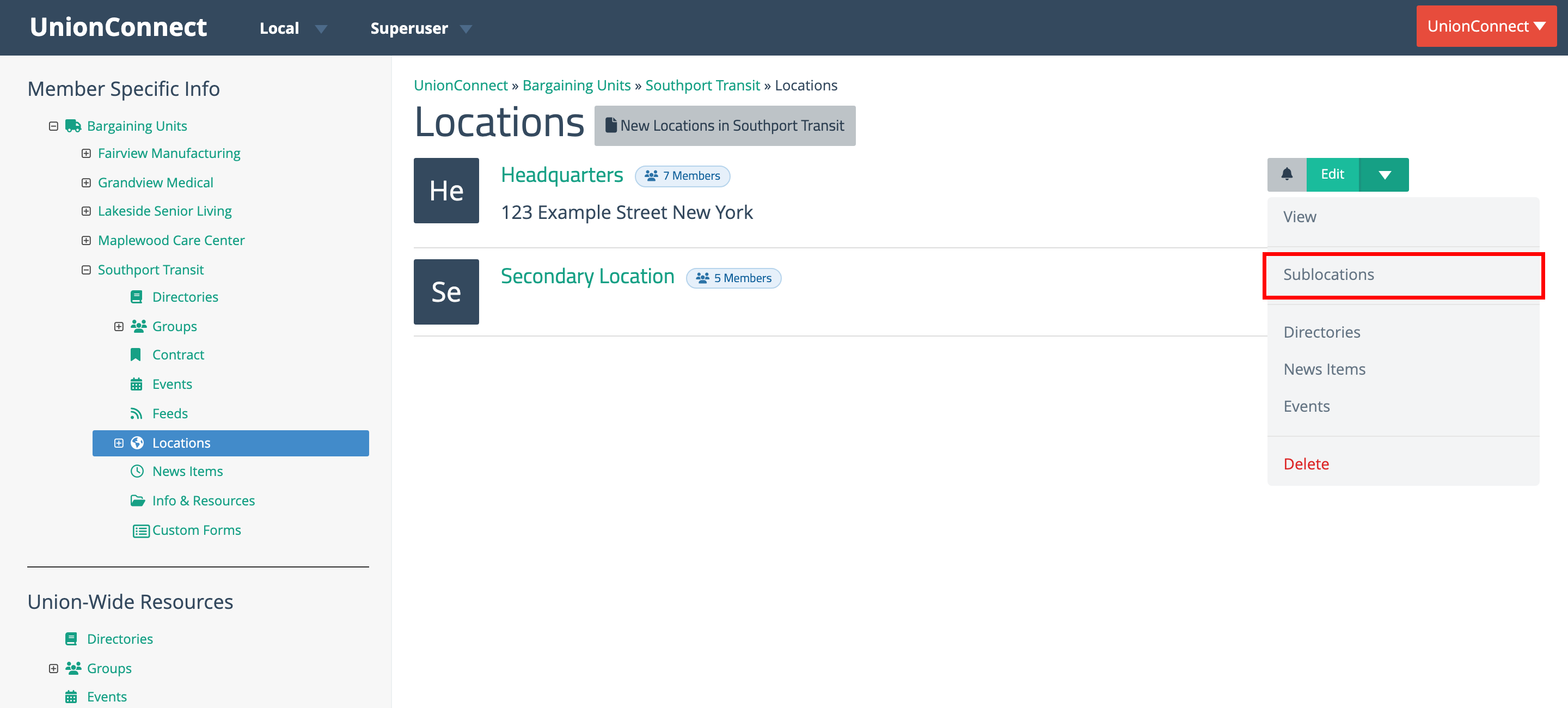Choose Events in the Edit dropdown menu

[x=1402, y=406]
